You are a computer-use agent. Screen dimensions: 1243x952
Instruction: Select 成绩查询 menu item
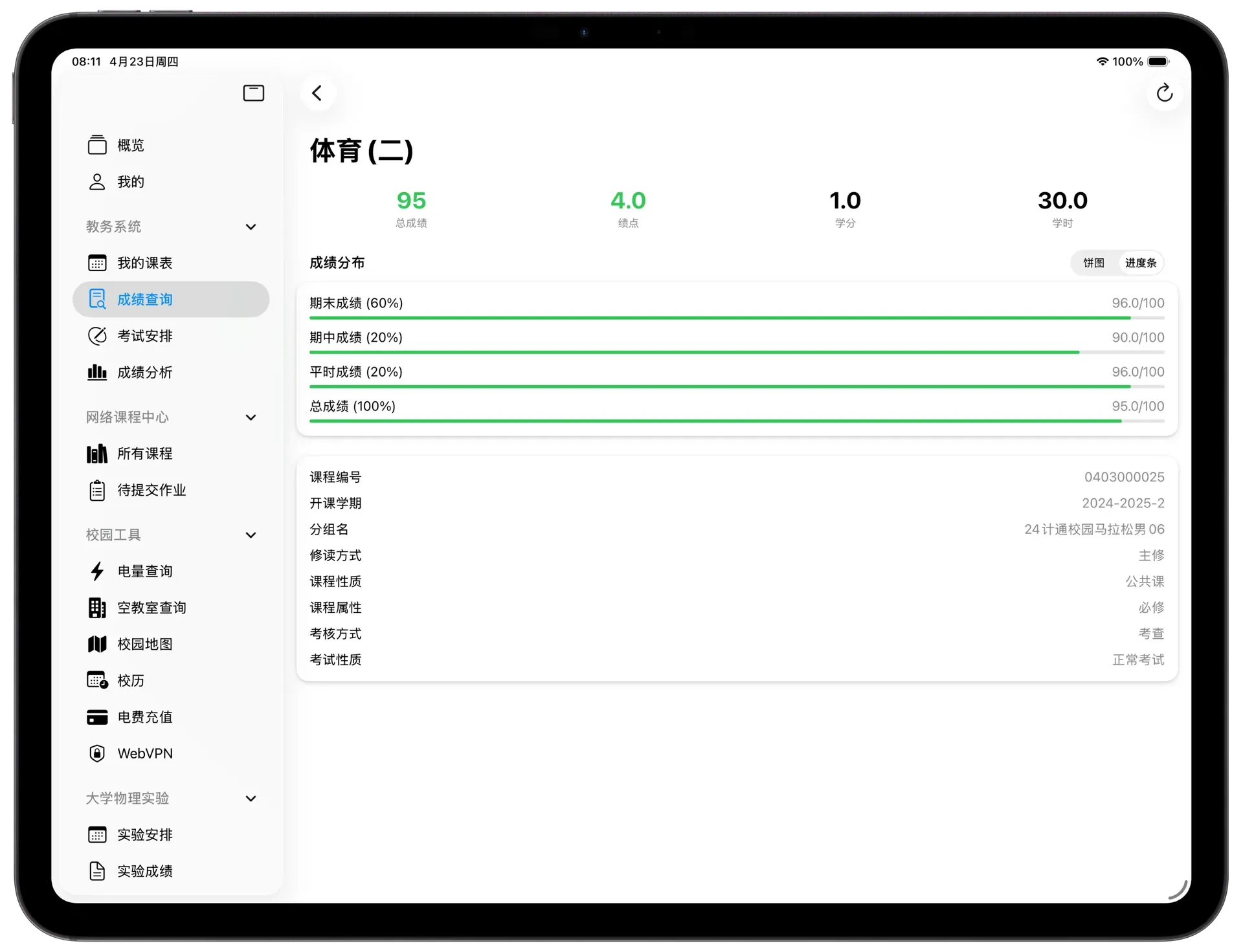click(x=171, y=299)
